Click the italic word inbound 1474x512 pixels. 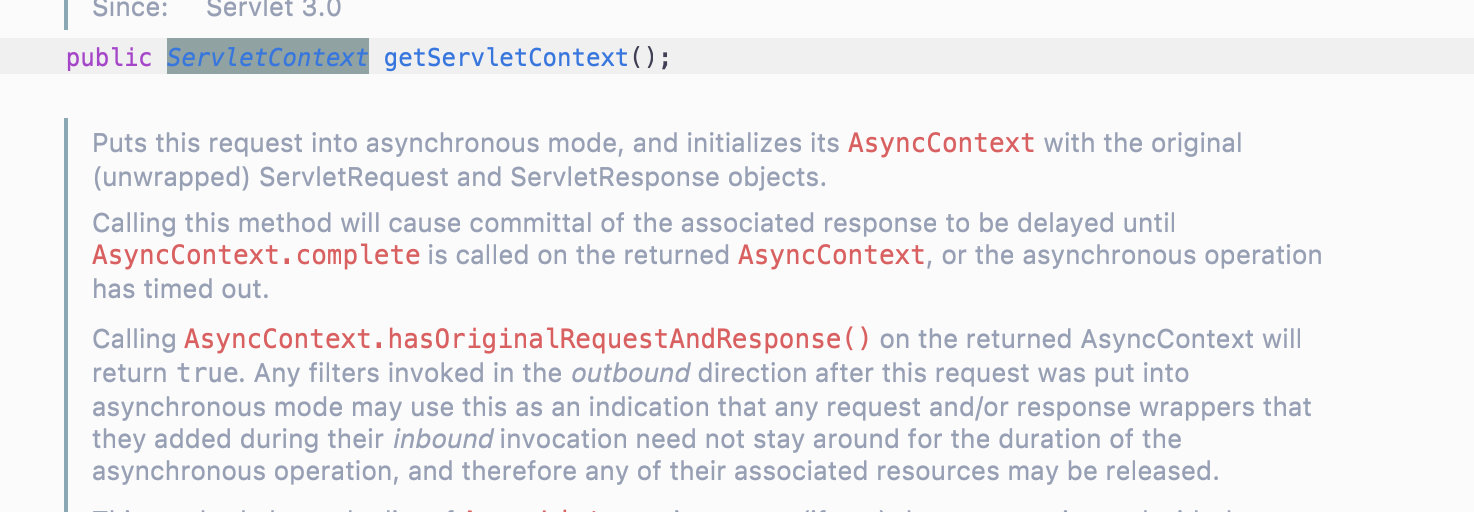(443, 439)
